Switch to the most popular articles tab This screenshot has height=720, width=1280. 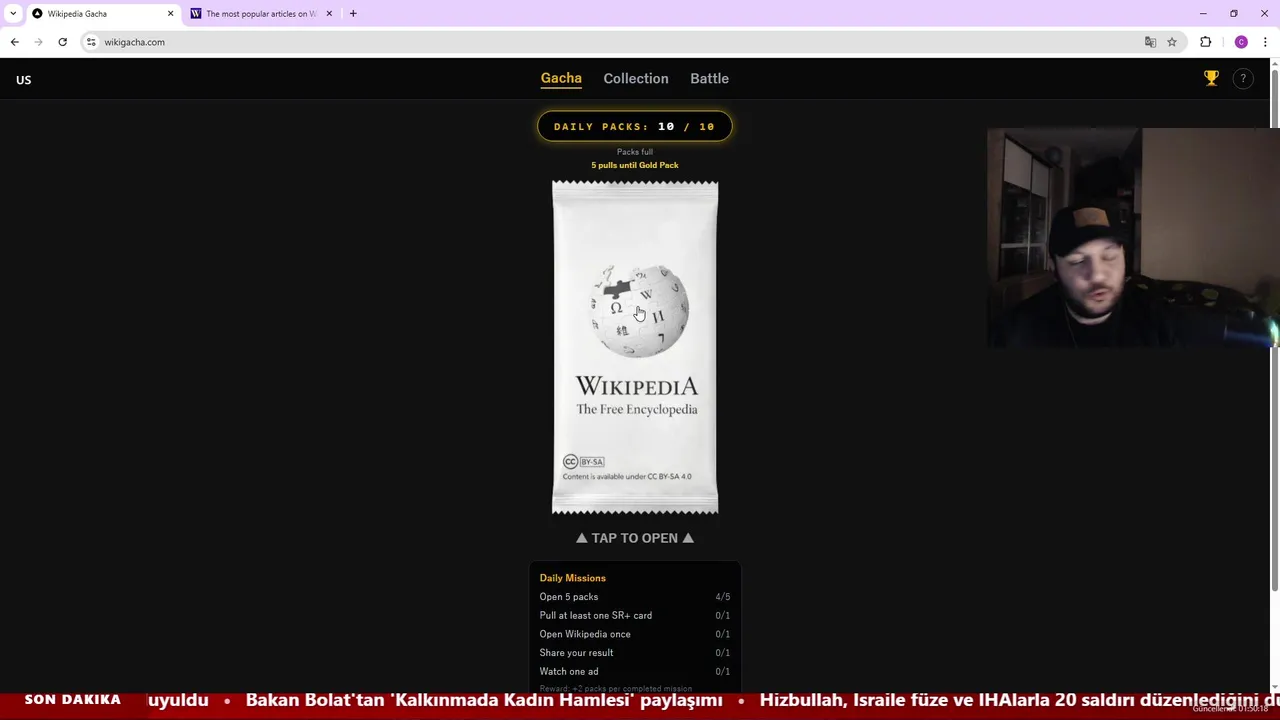(x=261, y=13)
